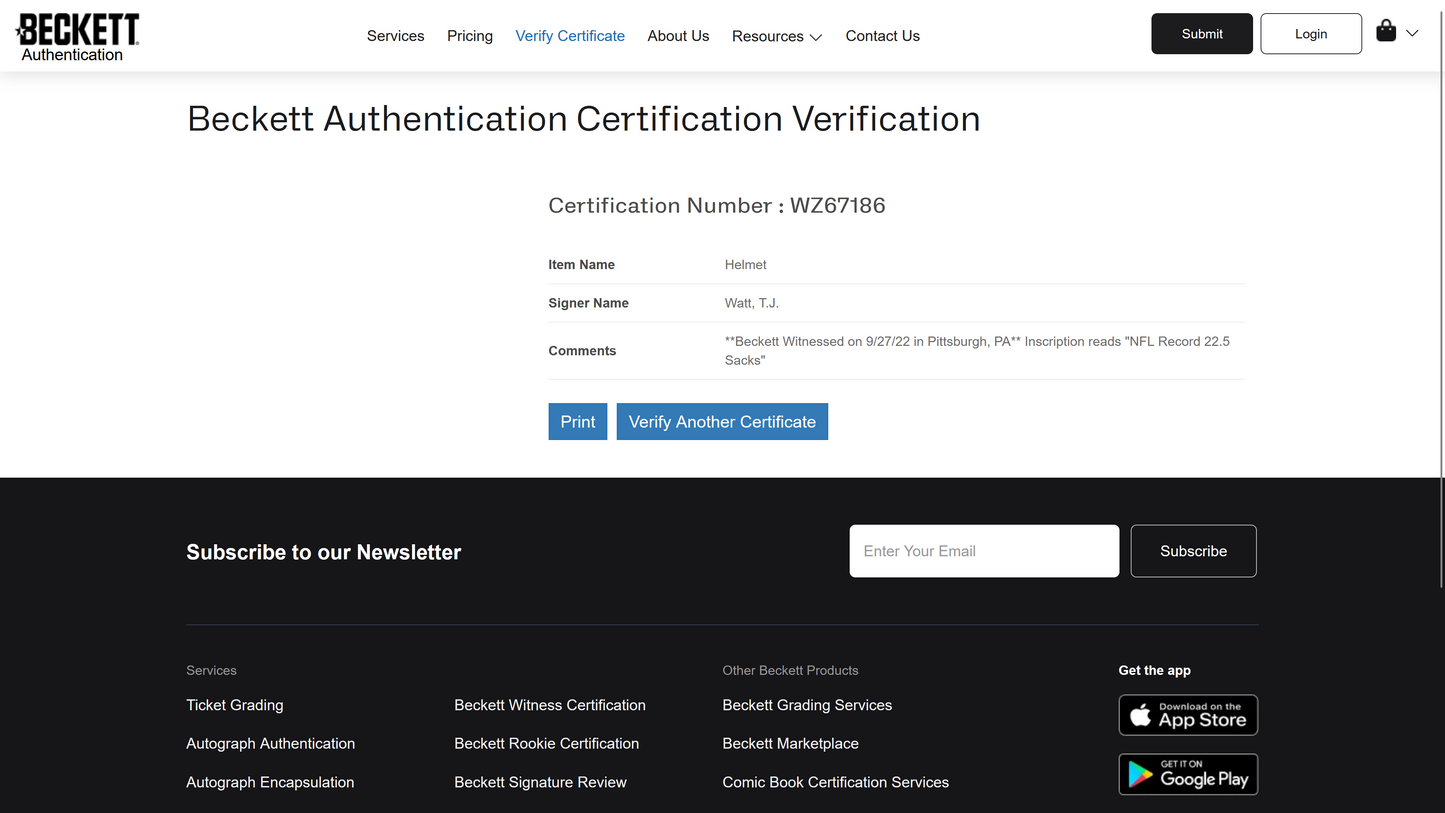Select Verify Certificate in navigation
Viewport: 1445px width, 813px height.
point(570,36)
